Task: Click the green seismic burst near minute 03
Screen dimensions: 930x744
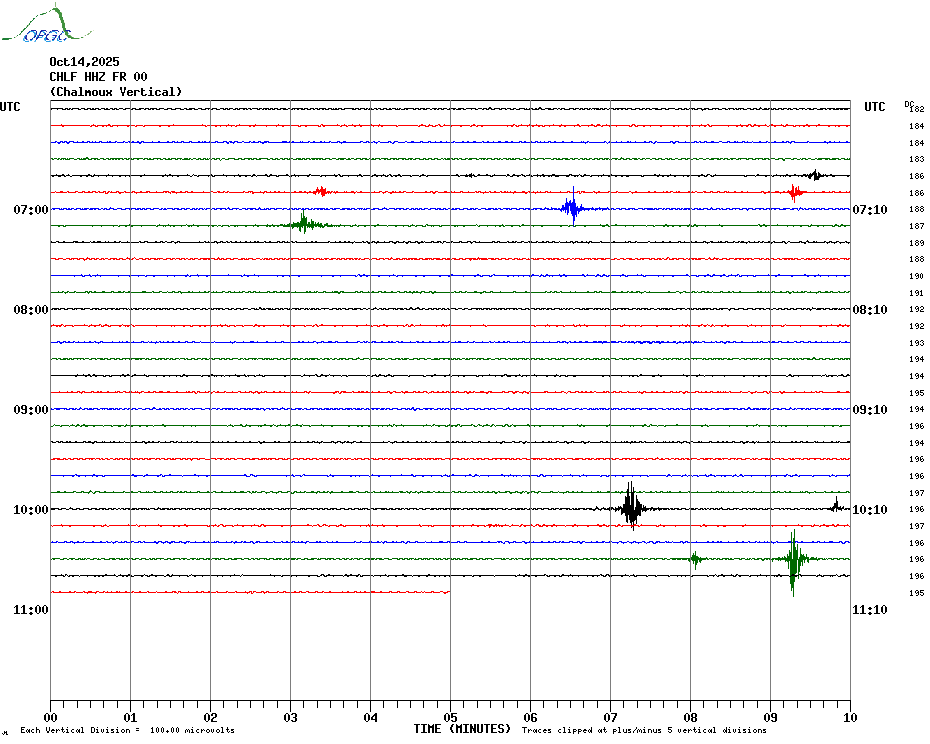Action: 304,225
